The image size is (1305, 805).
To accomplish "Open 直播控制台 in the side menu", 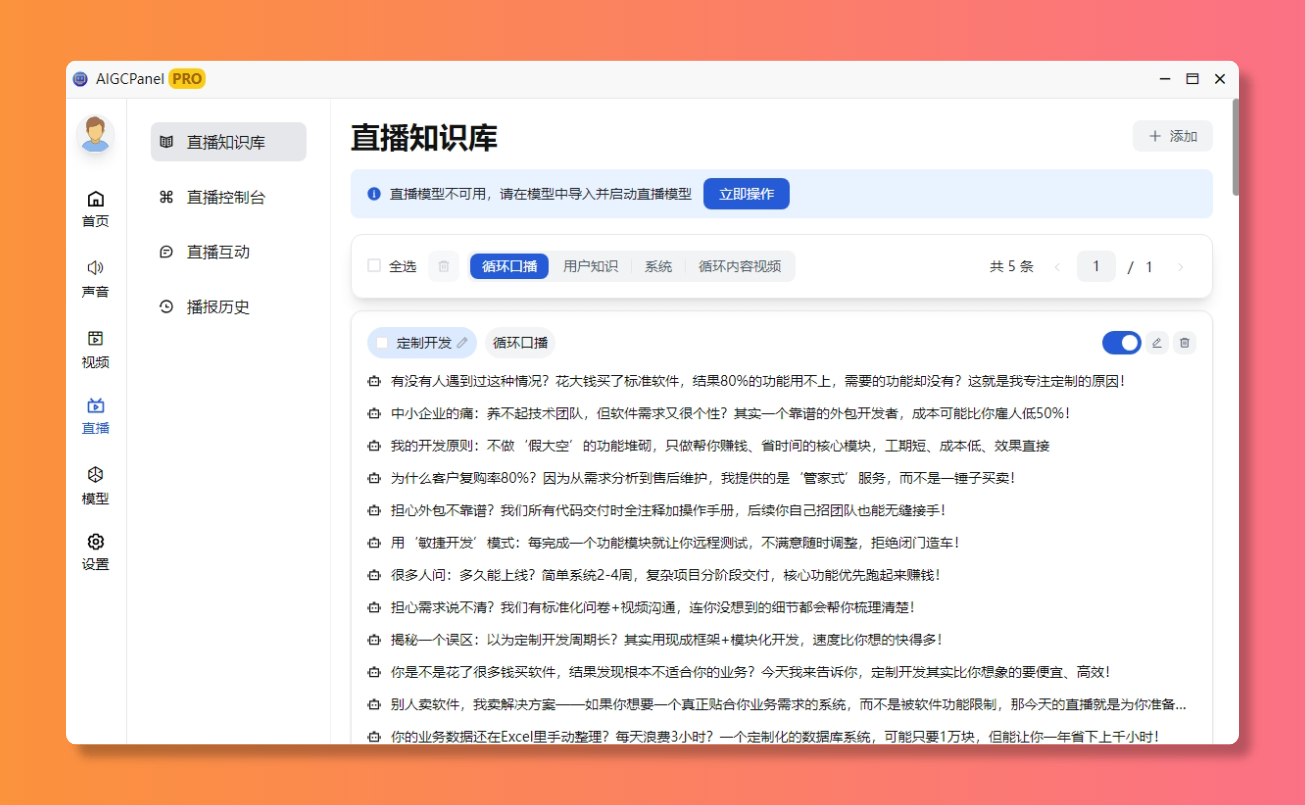I will click(x=227, y=197).
